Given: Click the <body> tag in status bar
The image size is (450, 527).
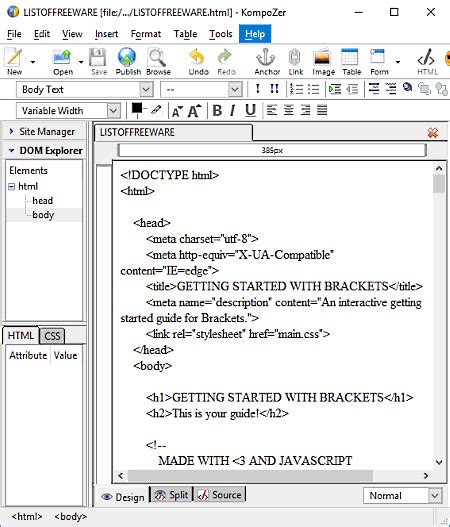Looking at the screenshot, I should tap(70, 516).
